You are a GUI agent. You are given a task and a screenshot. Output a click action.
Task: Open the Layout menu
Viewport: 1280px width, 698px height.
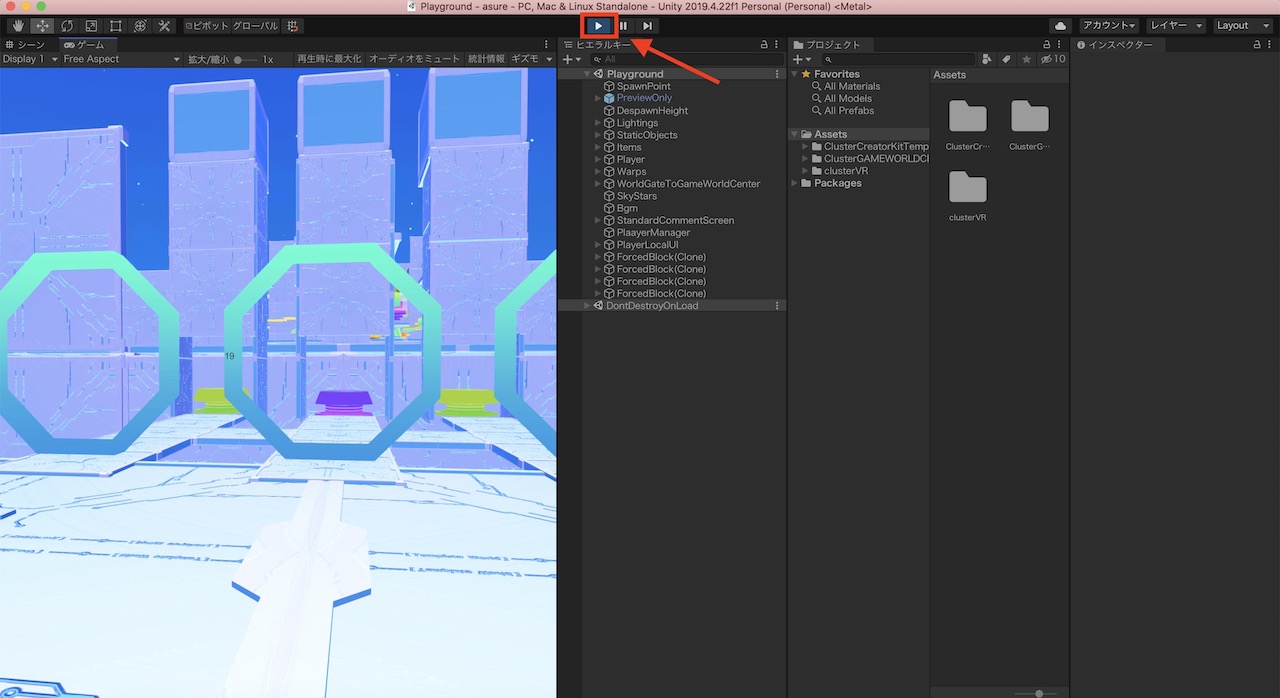(1242, 25)
